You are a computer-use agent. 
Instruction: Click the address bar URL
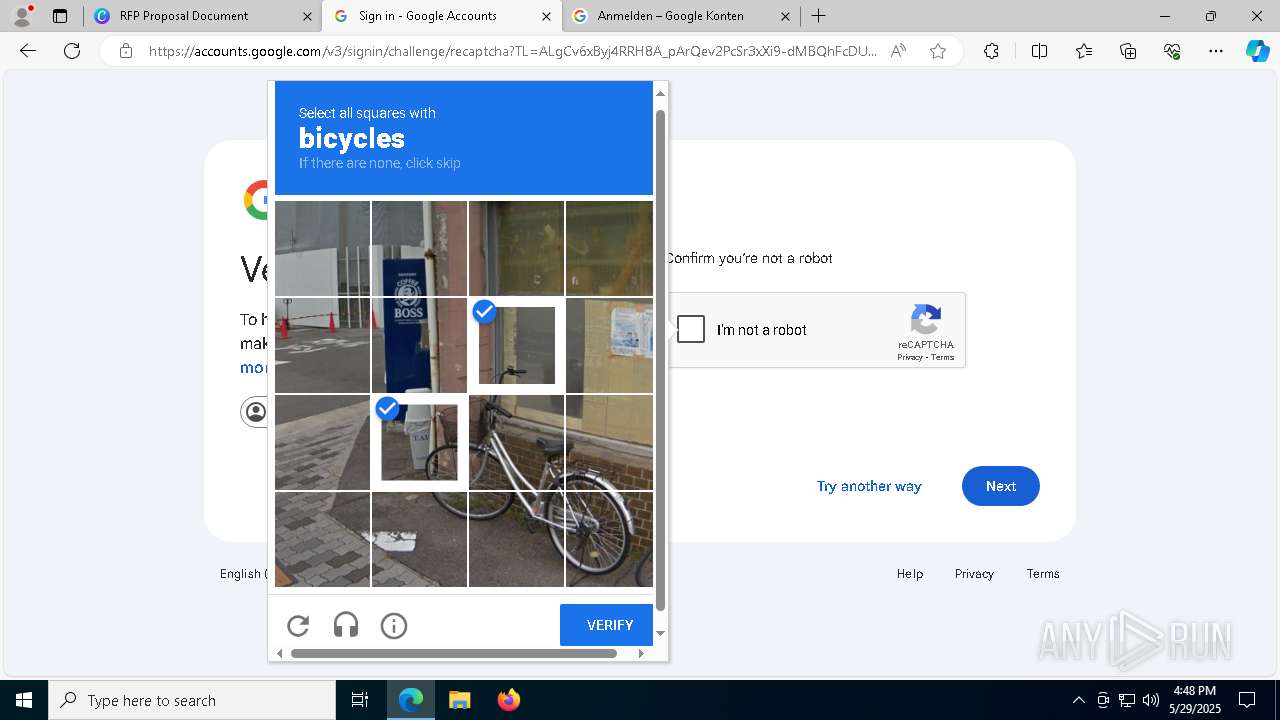click(x=514, y=51)
